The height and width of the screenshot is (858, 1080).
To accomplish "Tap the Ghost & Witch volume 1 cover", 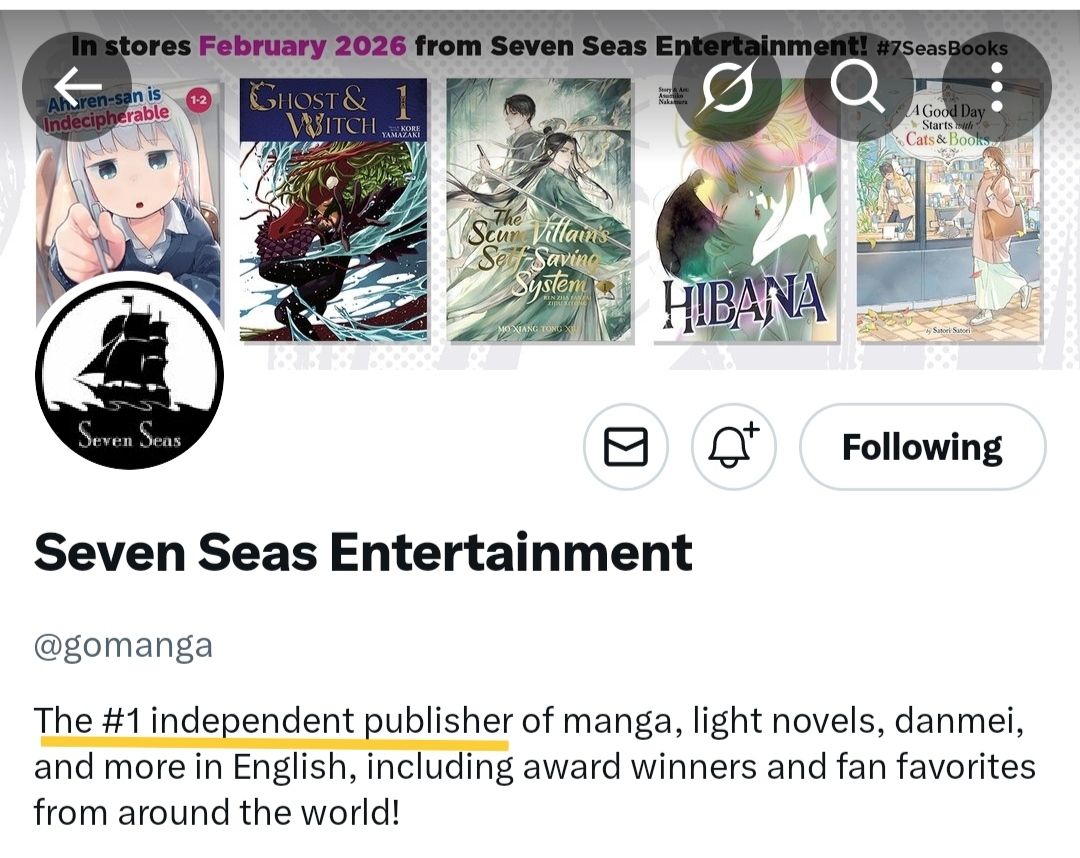I will click(x=333, y=210).
